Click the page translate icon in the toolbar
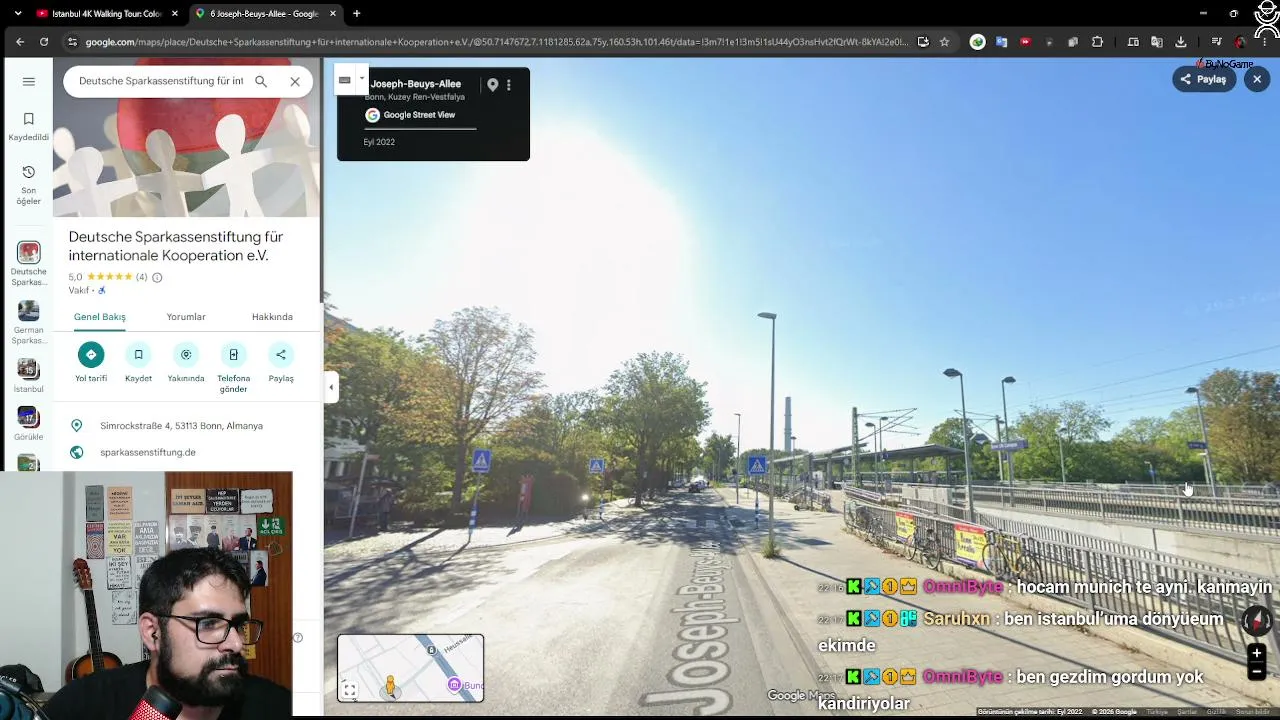This screenshot has height=720, width=1280. coord(1157,42)
